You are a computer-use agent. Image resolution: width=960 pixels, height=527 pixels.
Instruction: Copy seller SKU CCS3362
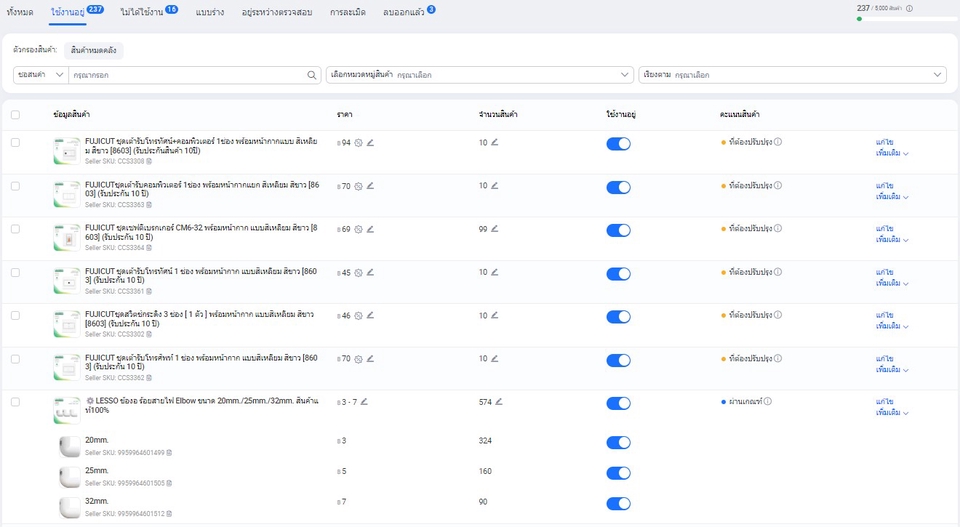[149, 378]
